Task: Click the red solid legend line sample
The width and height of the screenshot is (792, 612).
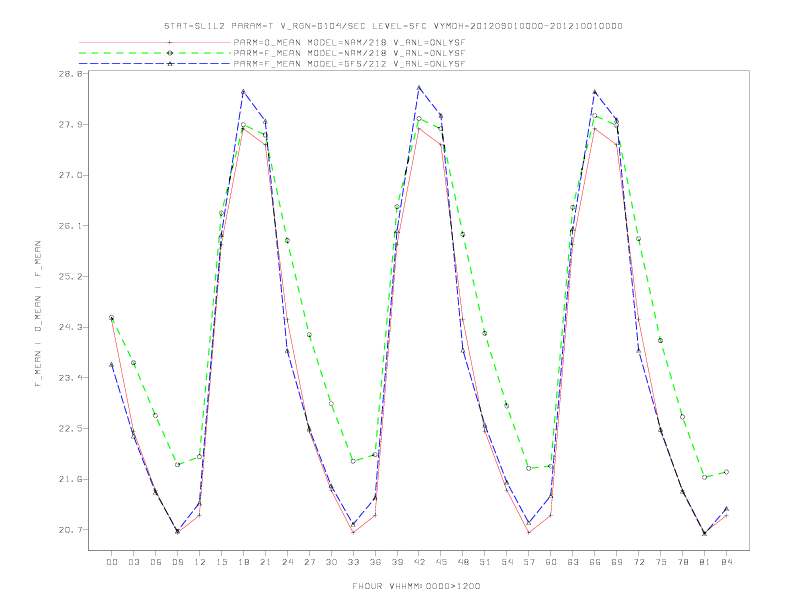Action: pyautogui.click(x=155, y=42)
